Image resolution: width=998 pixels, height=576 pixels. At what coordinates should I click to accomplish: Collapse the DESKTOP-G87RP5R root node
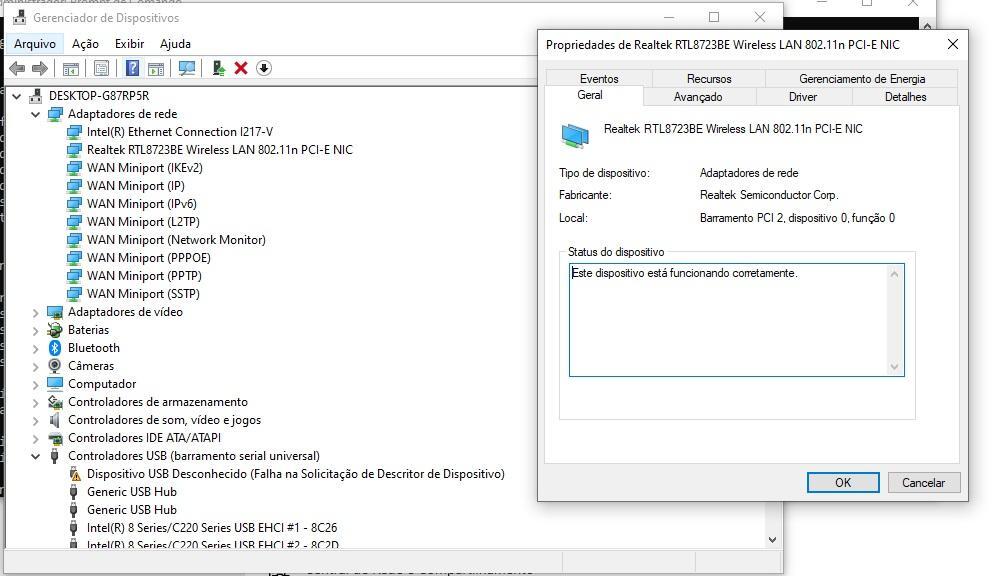tap(17, 96)
